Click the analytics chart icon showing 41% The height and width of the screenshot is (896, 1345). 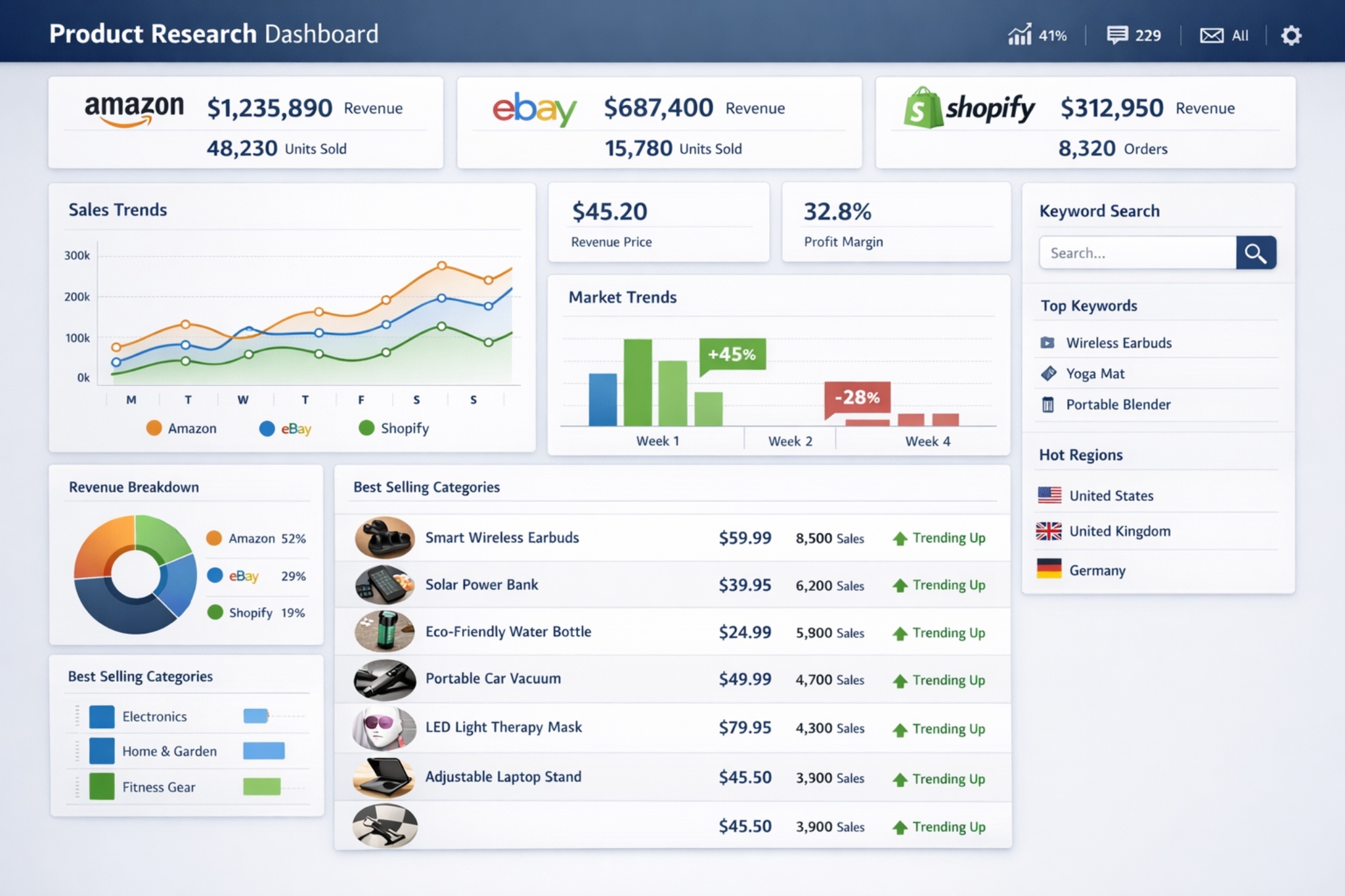click(1020, 35)
